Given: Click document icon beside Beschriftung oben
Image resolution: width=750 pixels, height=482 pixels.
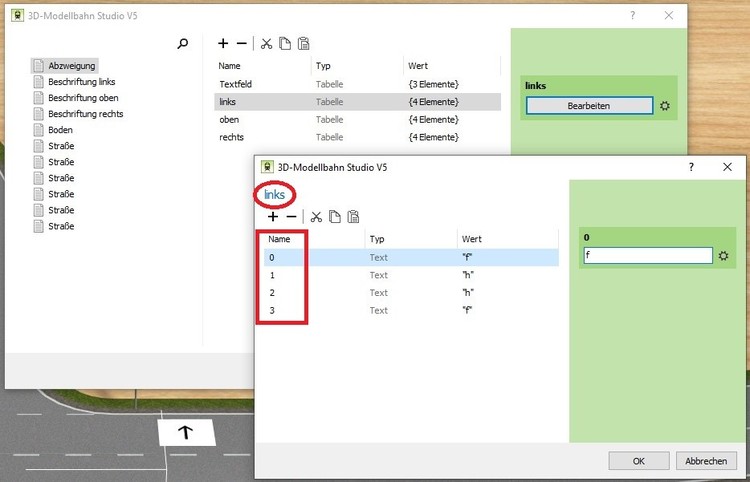Looking at the screenshot, I should [x=39, y=98].
